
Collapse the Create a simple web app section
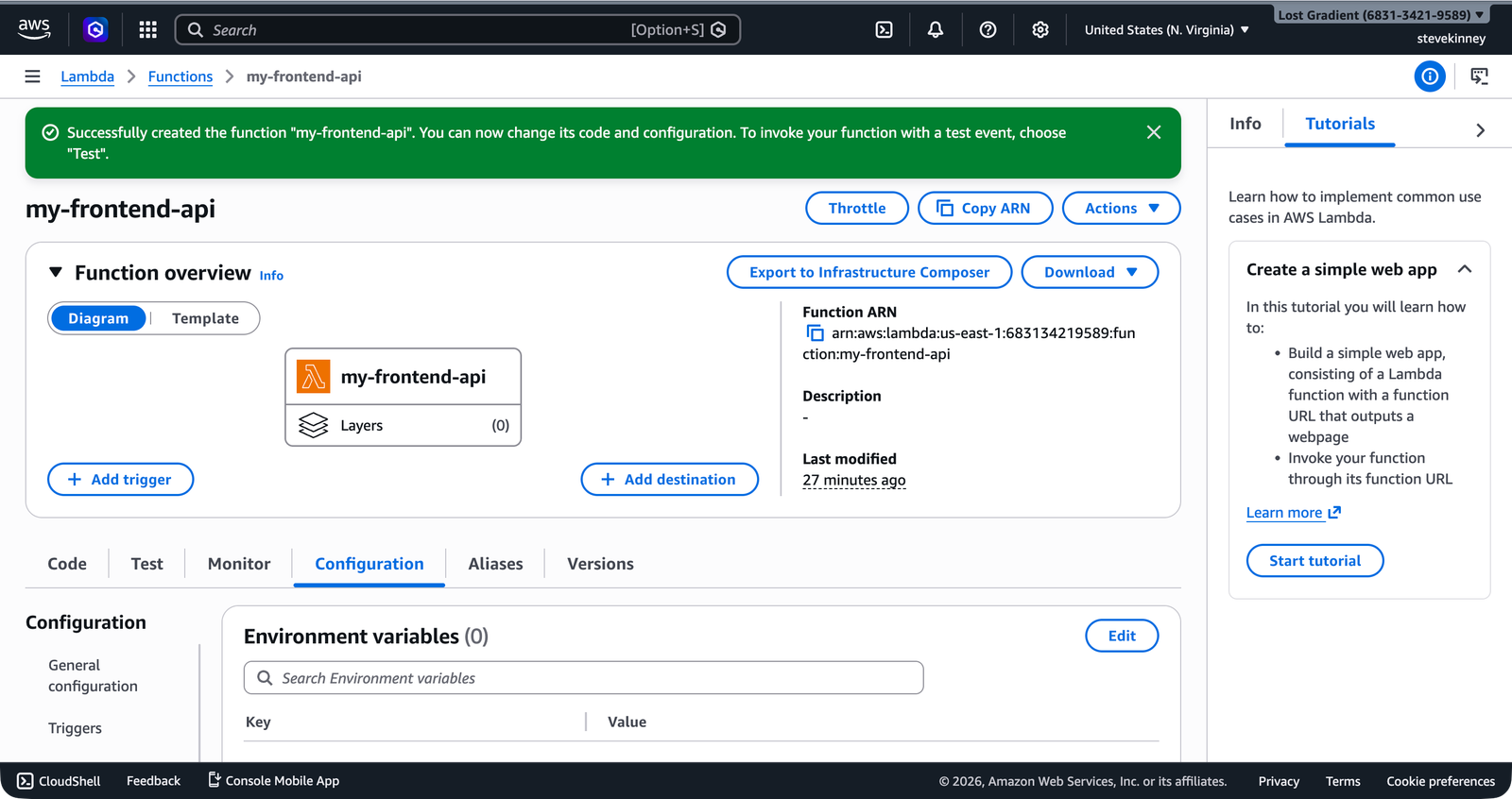[1465, 269]
